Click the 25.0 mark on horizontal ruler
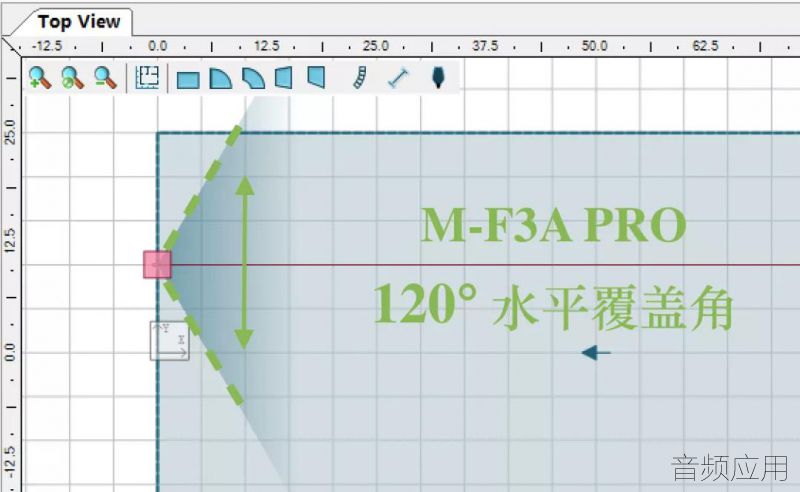Viewport: 800px width, 492px height. [x=376, y=46]
